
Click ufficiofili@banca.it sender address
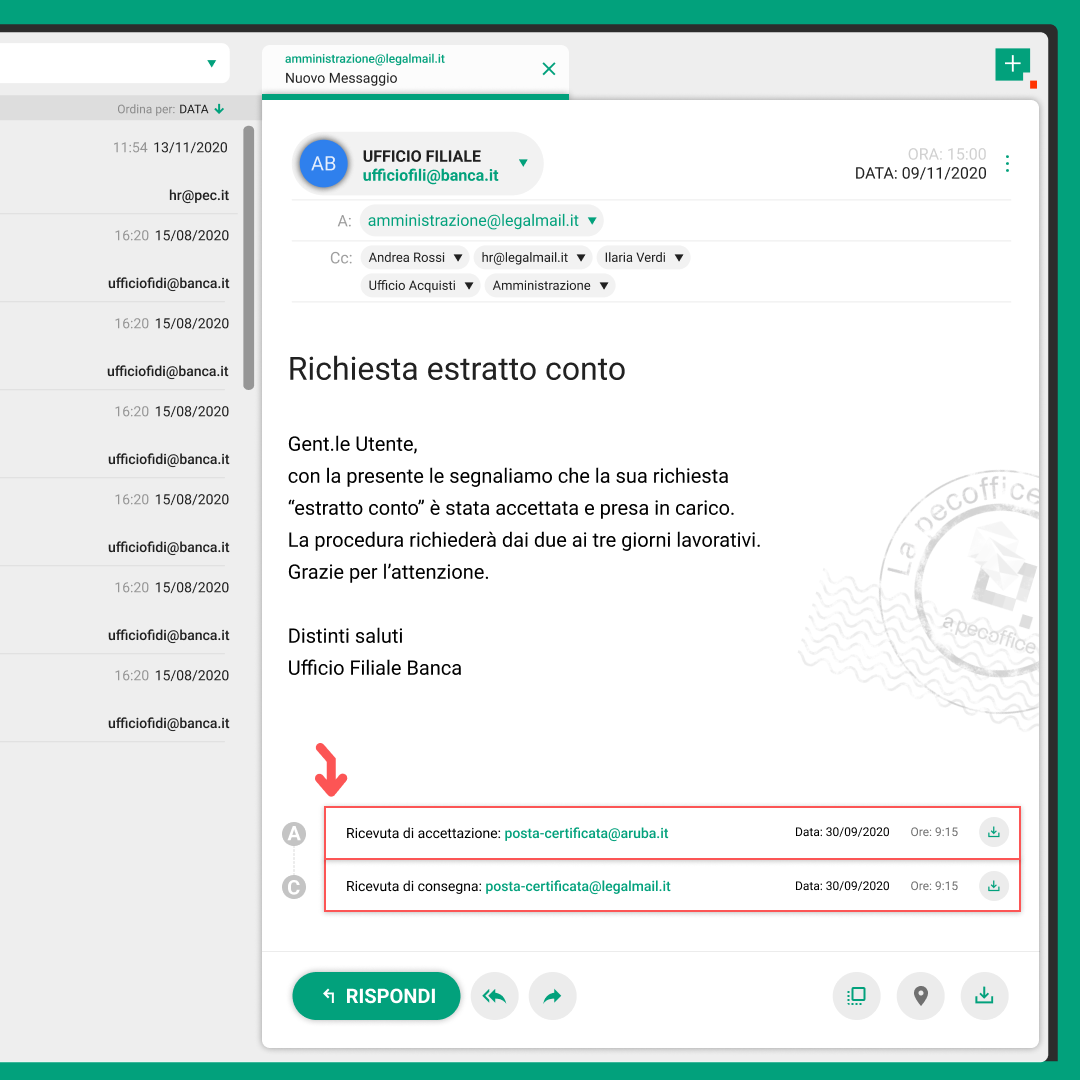coord(430,176)
